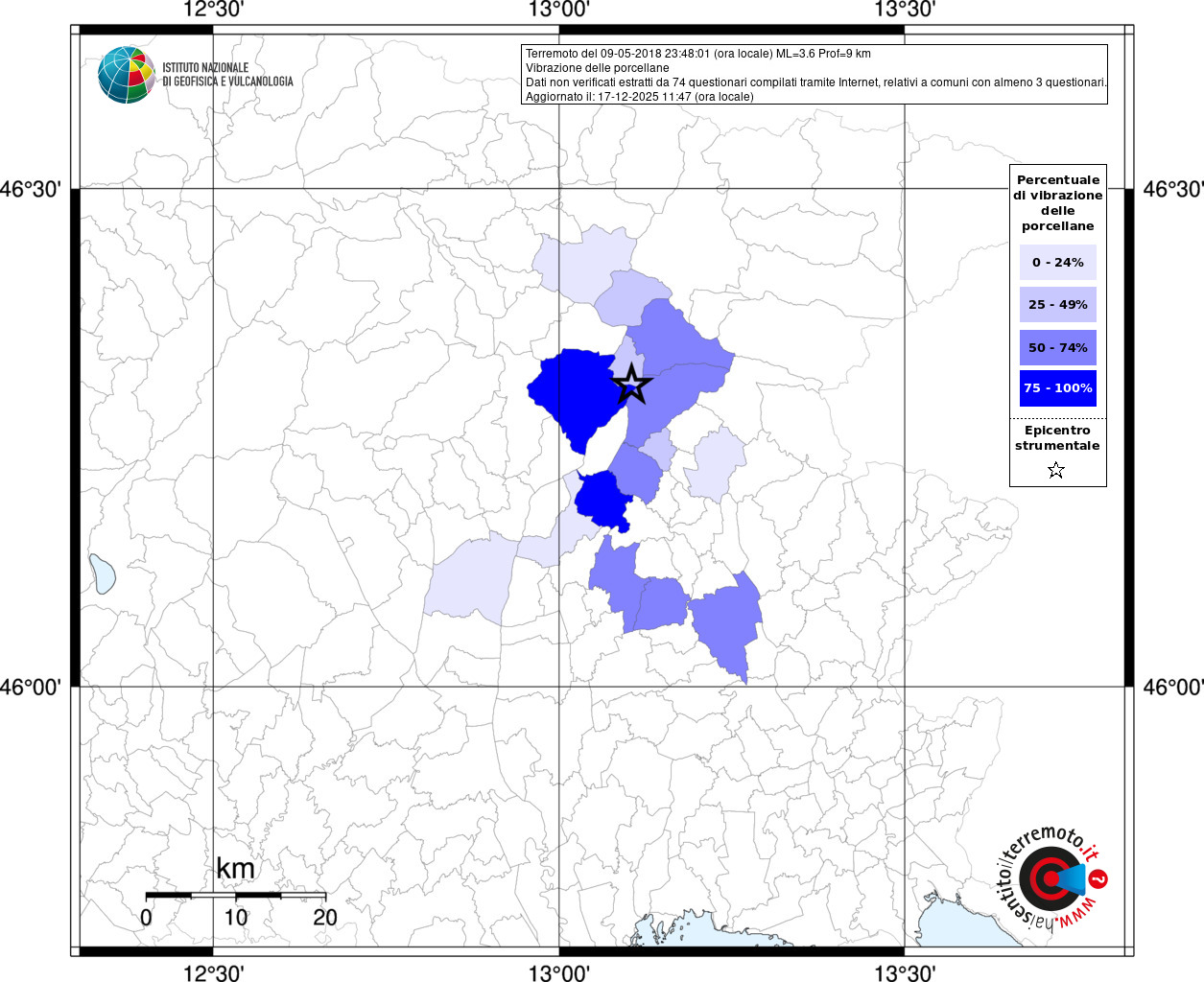The width and height of the screenshot is (1204, 982).
Task: Click the top 12°30' longitude label
Action: pos(213,11)
